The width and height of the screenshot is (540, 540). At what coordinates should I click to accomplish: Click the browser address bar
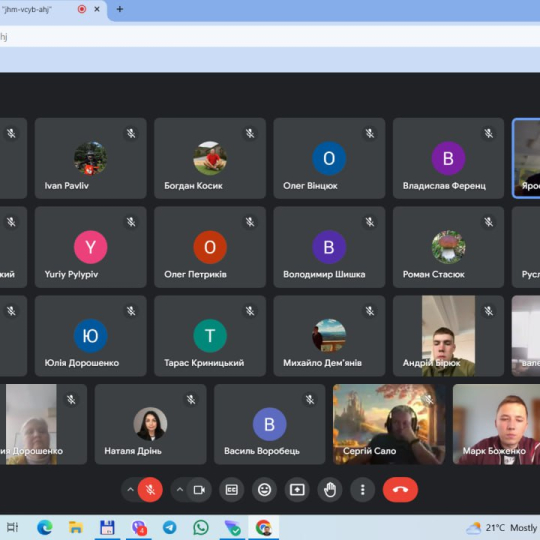pyautogui.click(x=270, y=37)
